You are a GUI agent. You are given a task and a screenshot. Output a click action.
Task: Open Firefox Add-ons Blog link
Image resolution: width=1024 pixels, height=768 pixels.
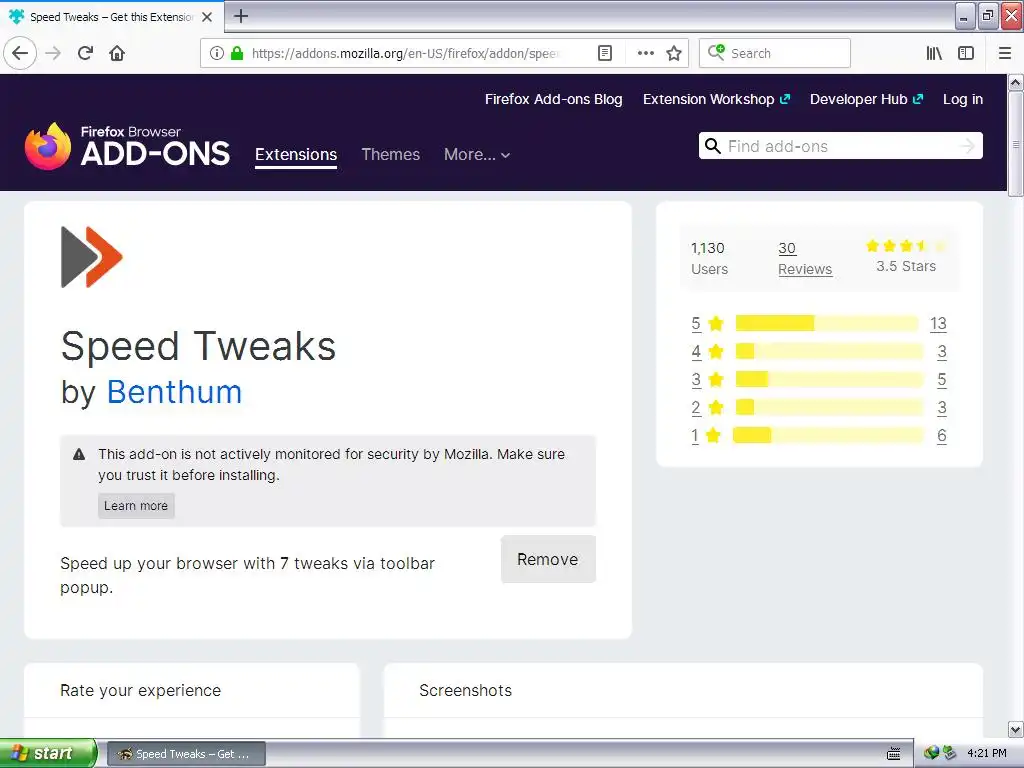click(553, 99)
